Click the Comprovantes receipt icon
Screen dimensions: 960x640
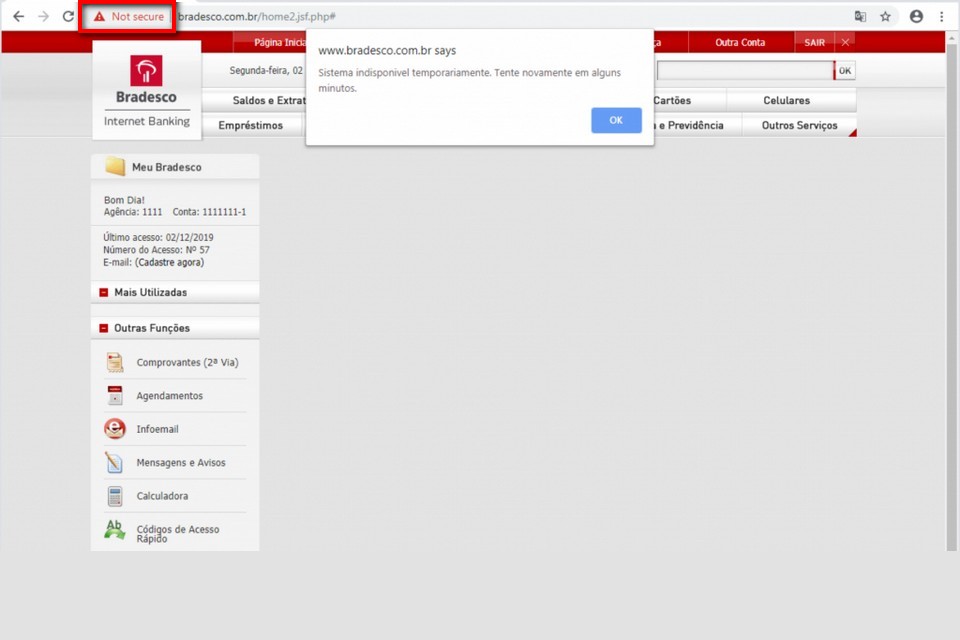114,363
